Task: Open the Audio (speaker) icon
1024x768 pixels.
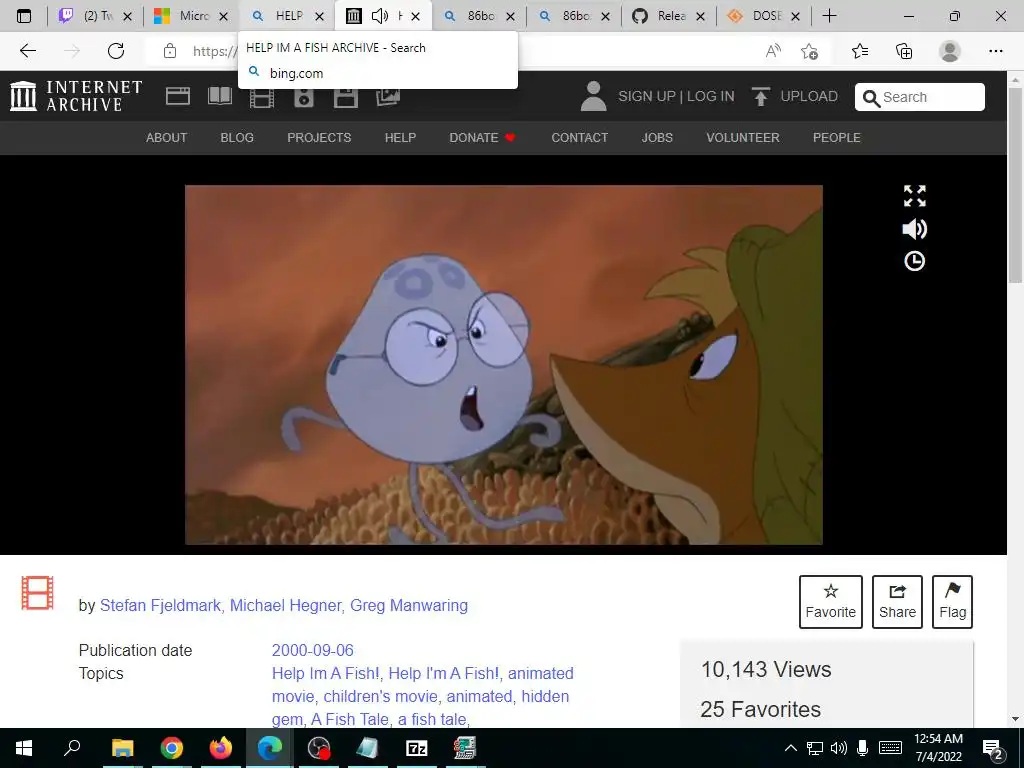Action: coord(304,97)
